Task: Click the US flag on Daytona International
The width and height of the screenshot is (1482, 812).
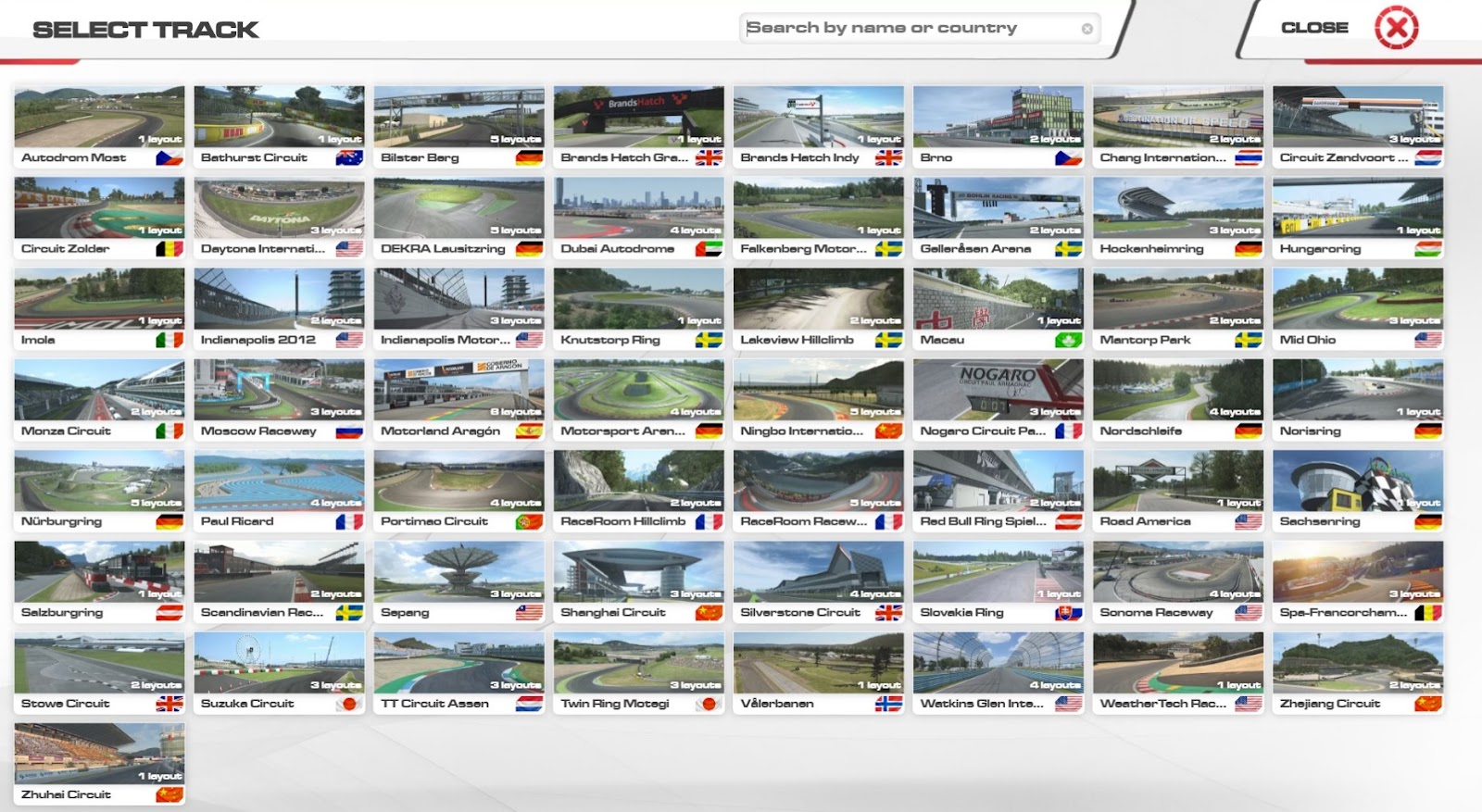Action: (x=349, y=249)
